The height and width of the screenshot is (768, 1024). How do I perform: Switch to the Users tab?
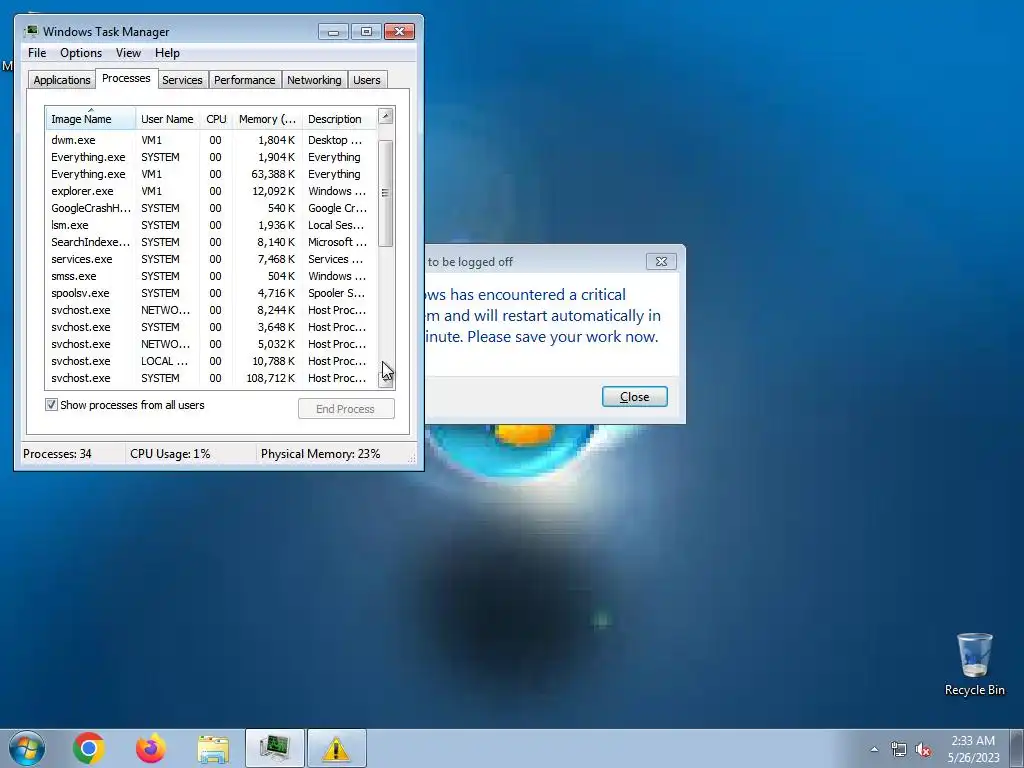click(367, 80)
